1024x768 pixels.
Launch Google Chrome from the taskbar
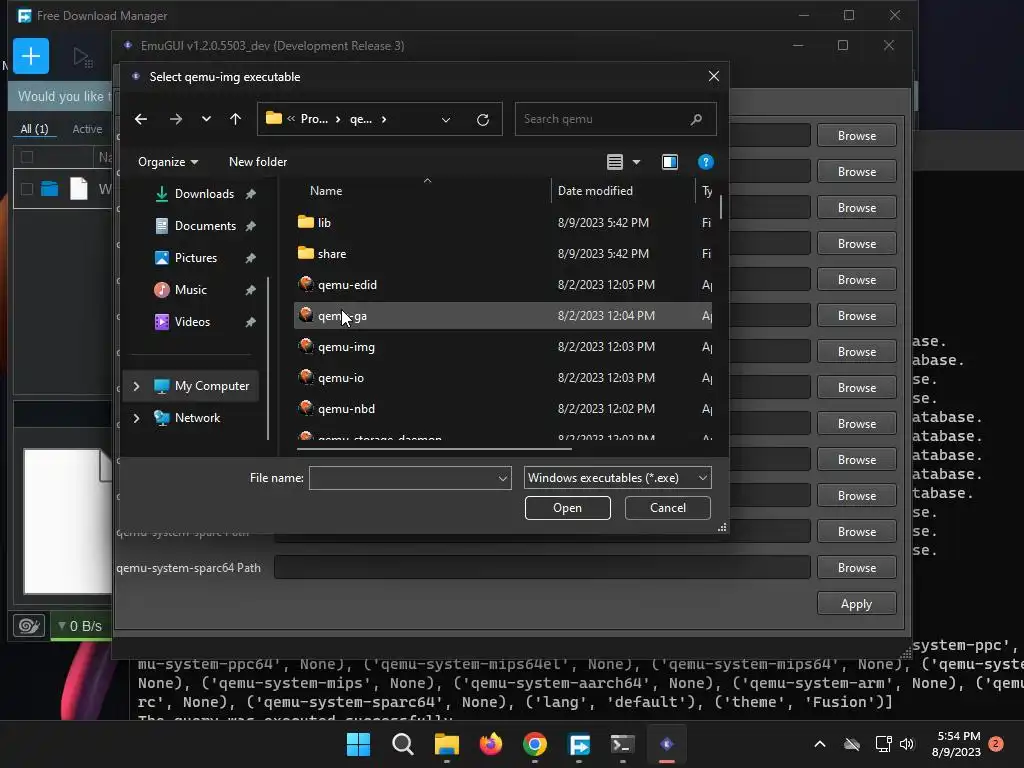point(535,744)
